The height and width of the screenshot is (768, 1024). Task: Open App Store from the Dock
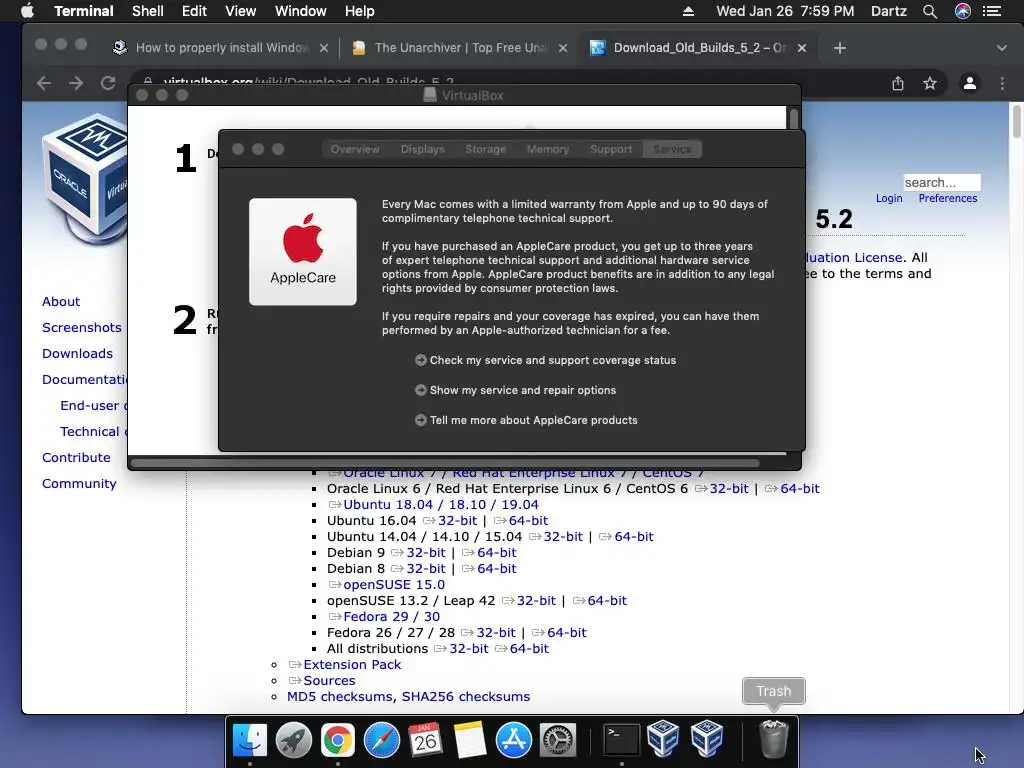[513, 741]
